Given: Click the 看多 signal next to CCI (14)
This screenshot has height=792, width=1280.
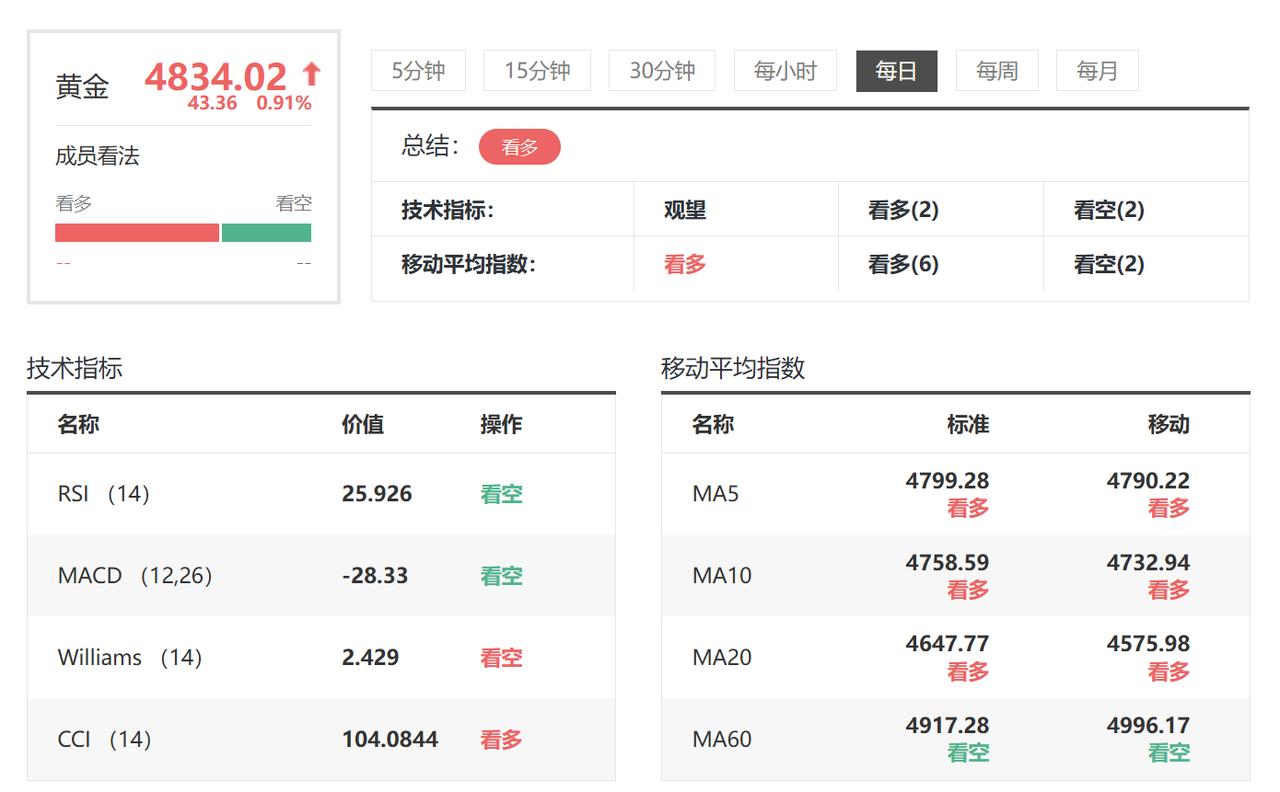Looking at the screenshot, I should (499, 739).
